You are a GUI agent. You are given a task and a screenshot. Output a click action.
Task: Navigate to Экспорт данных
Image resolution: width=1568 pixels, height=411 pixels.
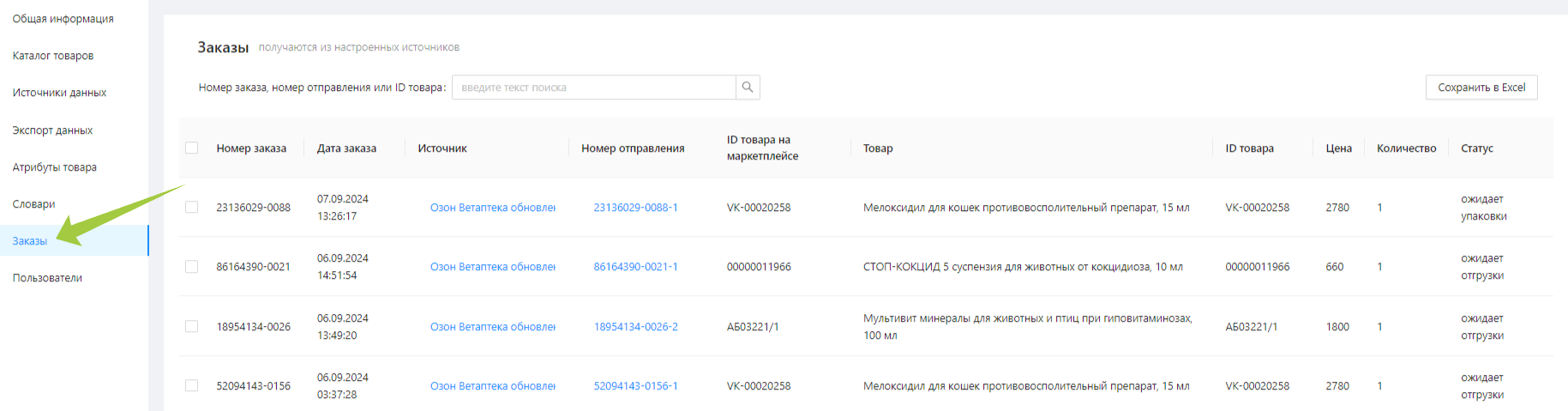pos(52,130)
